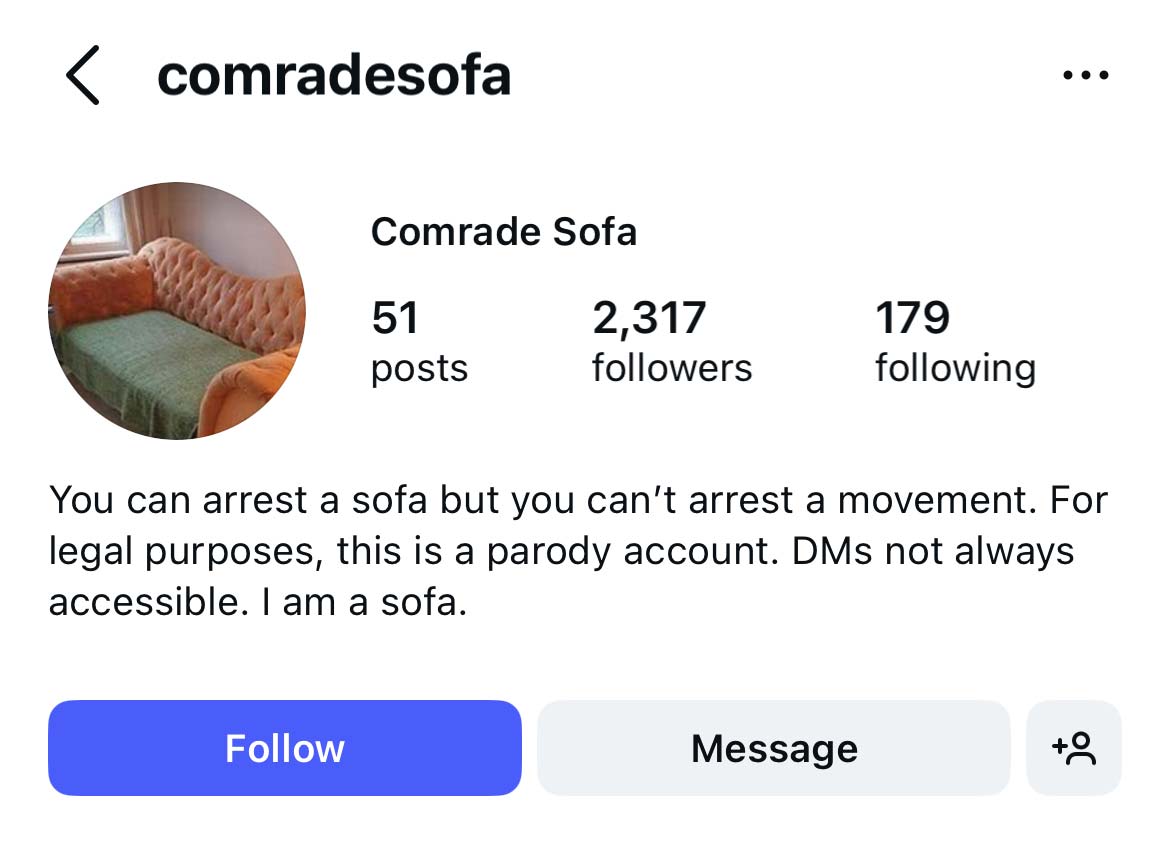
Task: Click "accessible." in the bio's last line
Action: point(141,604)
